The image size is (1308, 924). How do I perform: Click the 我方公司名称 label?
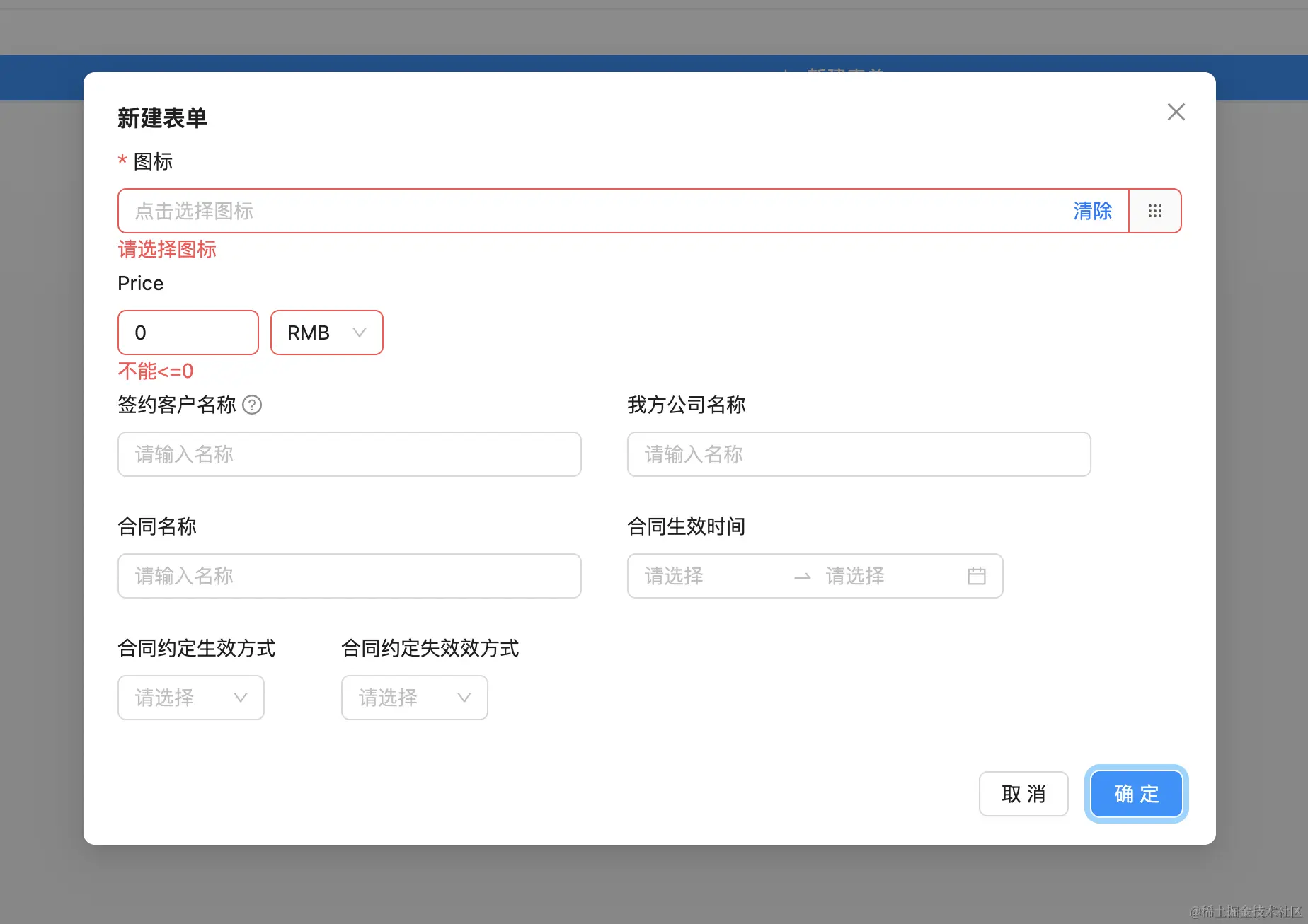pyautogui.click(x=687, y=405)
